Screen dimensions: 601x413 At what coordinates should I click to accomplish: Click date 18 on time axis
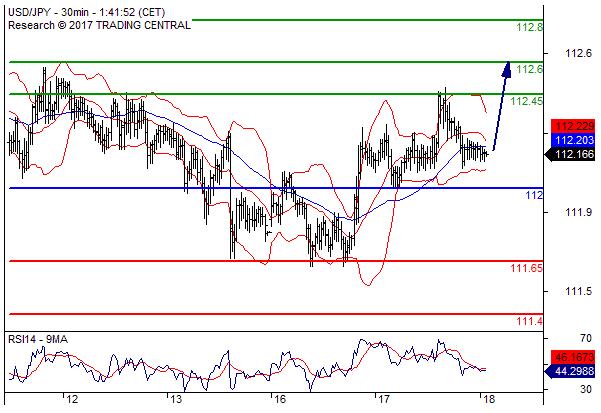(x=488, y=400)
